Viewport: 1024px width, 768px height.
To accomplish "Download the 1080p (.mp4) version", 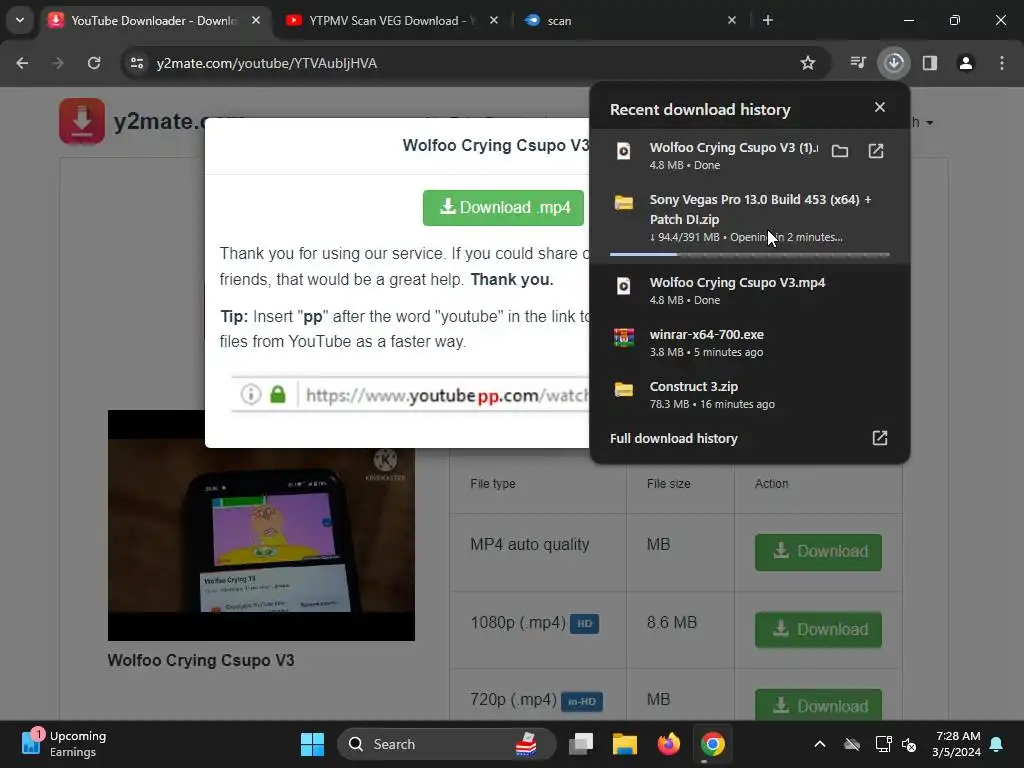I will 818,630.
